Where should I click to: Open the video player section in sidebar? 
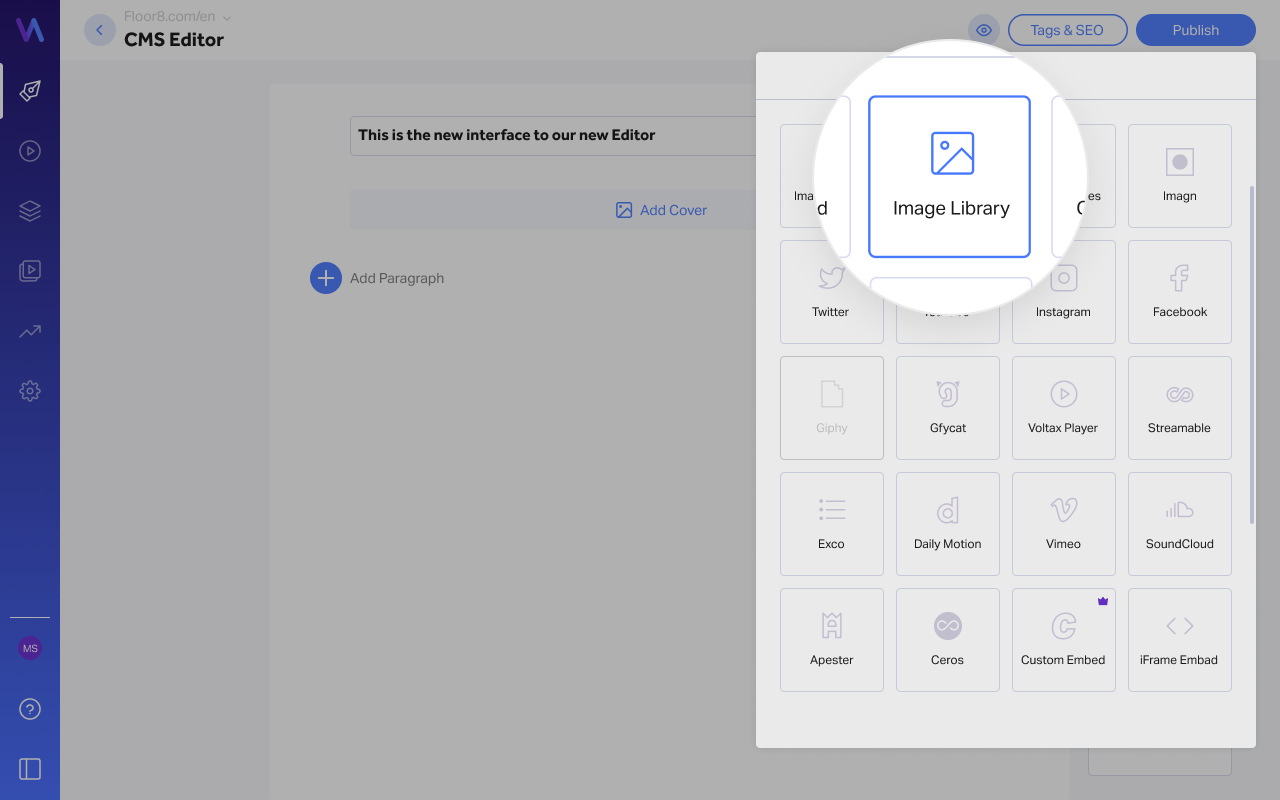click(30, 151)
